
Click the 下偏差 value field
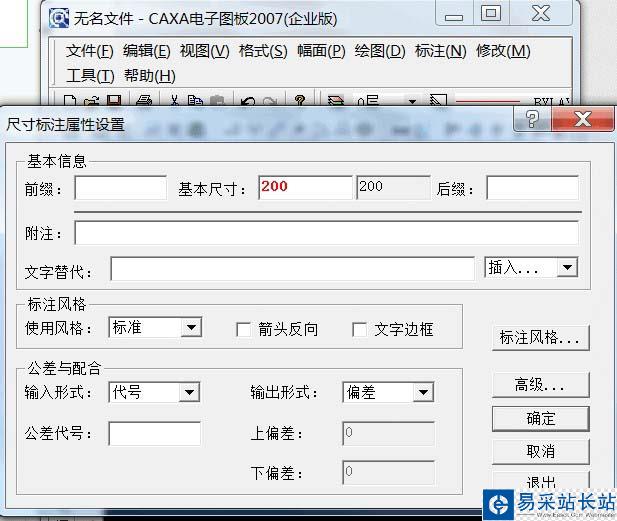tap(389, 473)
